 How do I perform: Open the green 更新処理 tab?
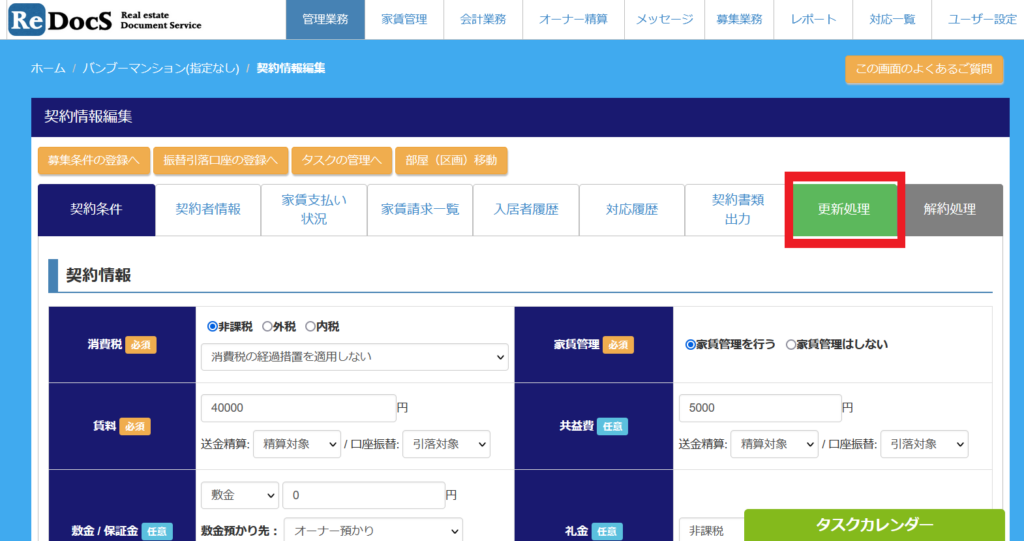point(844,210)
